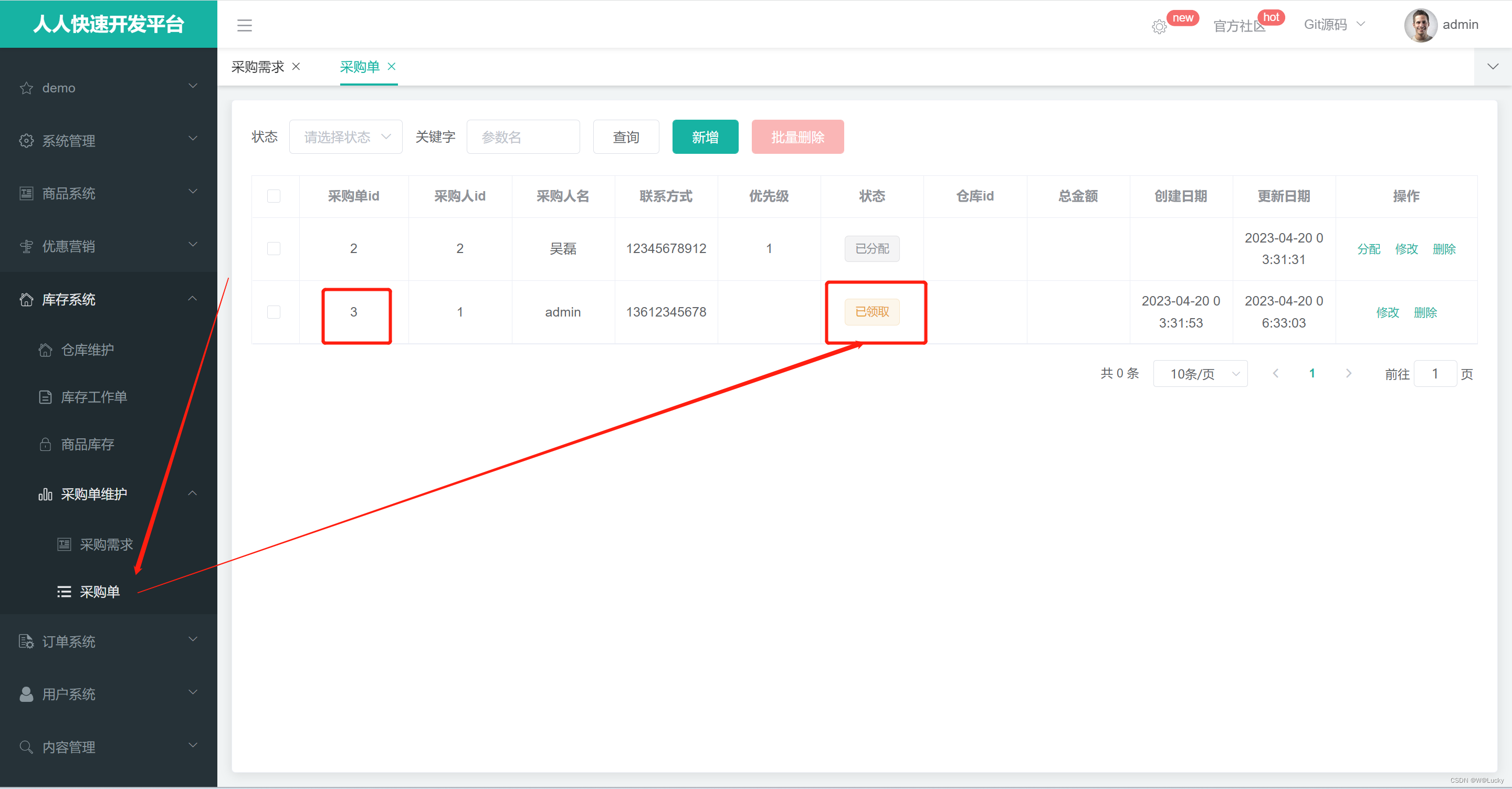1512x789 pixels.
Task: Open 商品库存 sidebar item
Action: pyautogui.click(x=88, y=445)
